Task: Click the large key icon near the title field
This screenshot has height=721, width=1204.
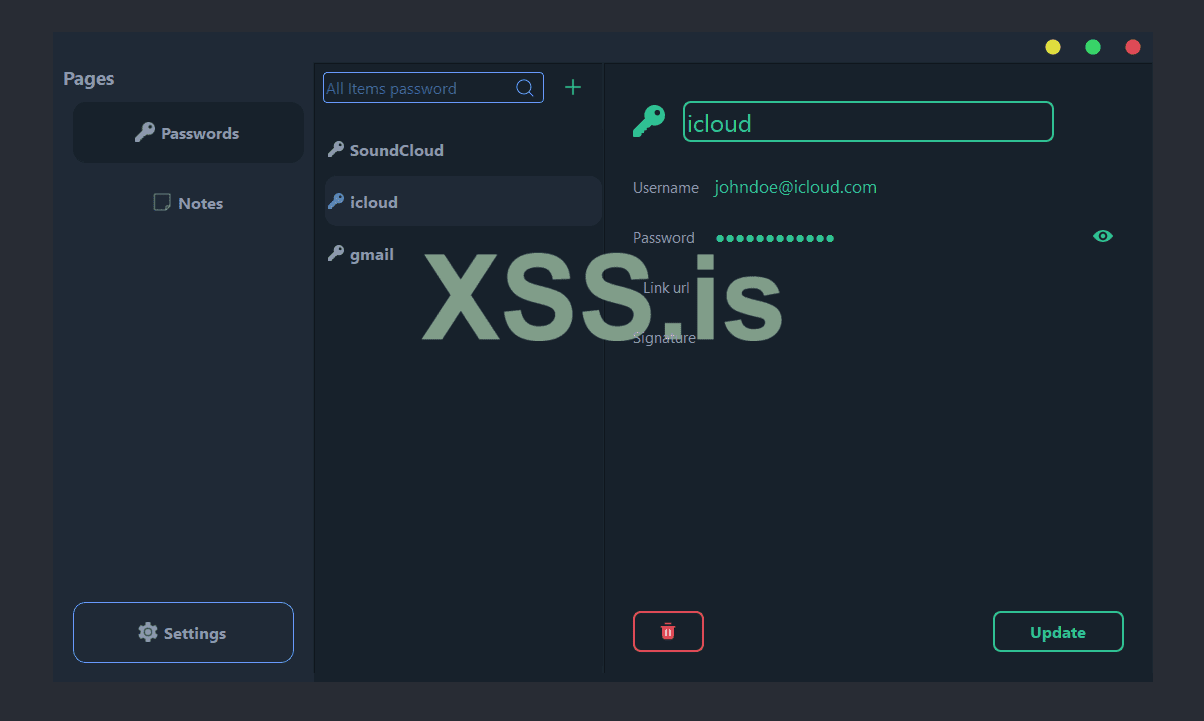Action: pos(648,120)
